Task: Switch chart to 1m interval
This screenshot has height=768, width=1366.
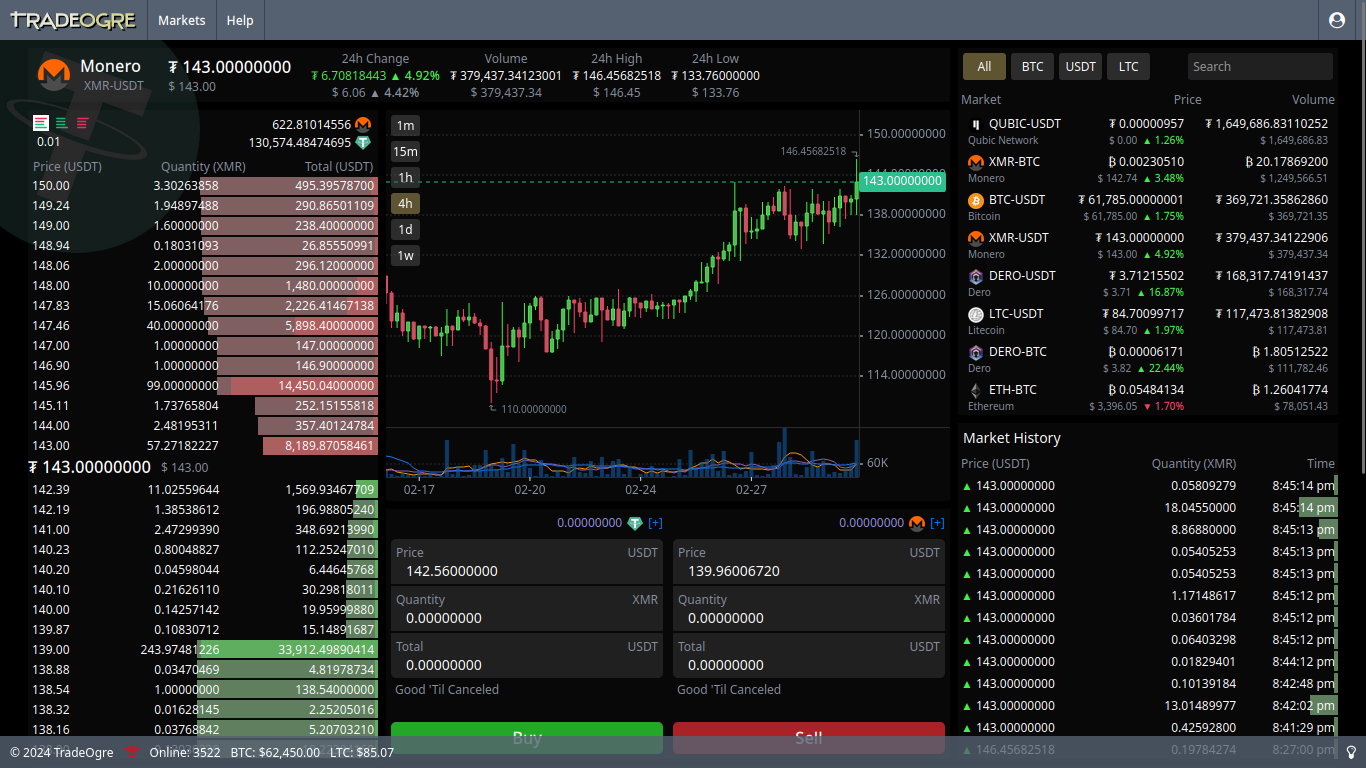Action: 405,125
